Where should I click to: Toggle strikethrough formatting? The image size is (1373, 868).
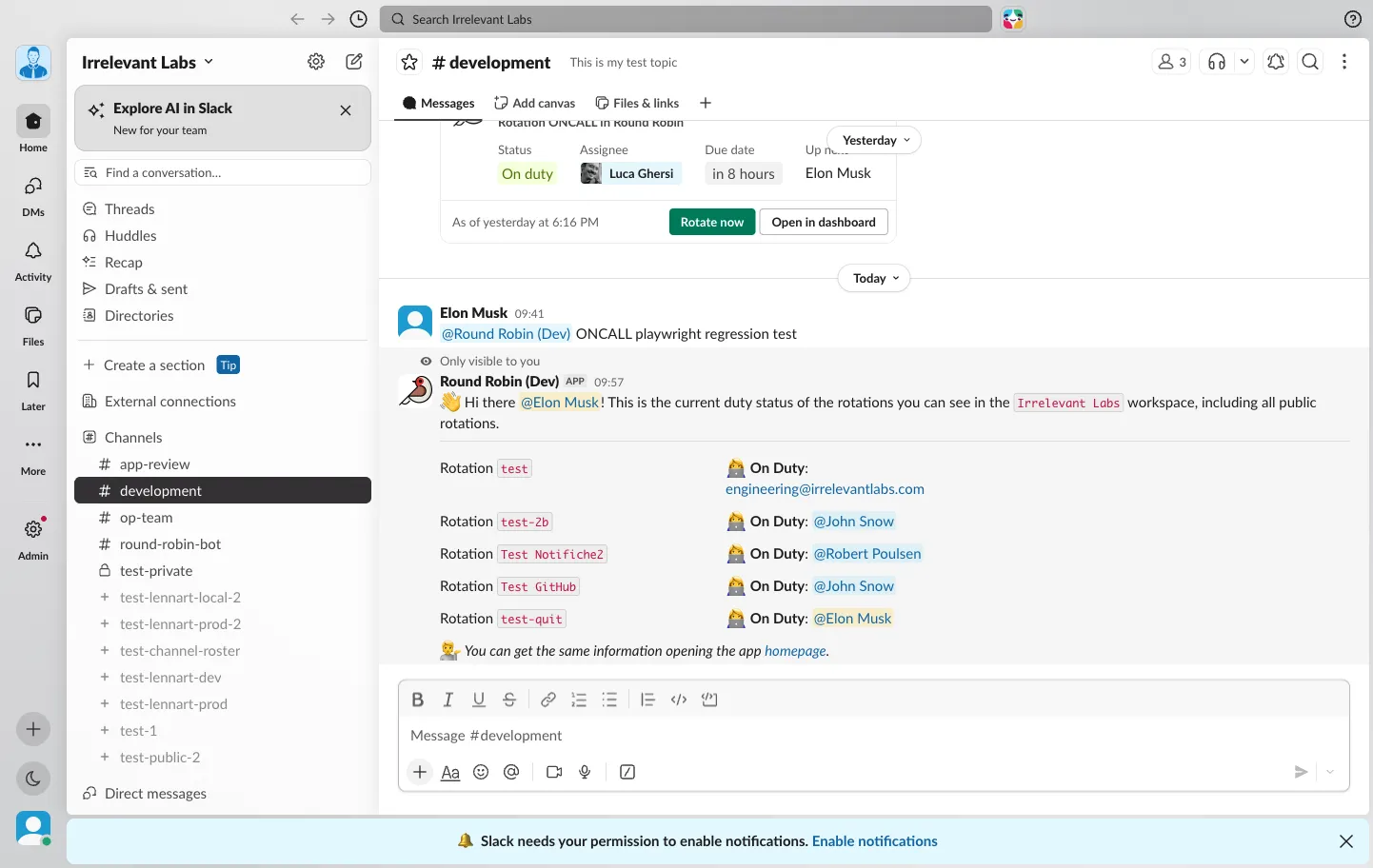tap(509, 700)
